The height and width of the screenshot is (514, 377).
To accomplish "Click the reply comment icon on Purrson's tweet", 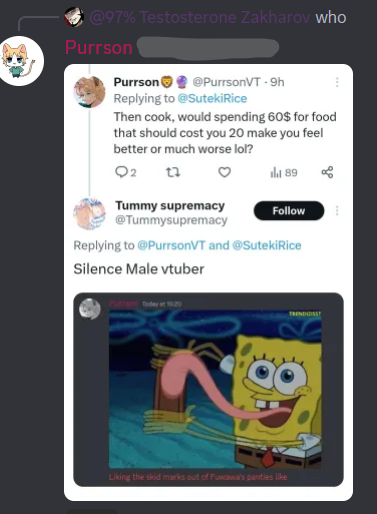I will click(121, 172).
